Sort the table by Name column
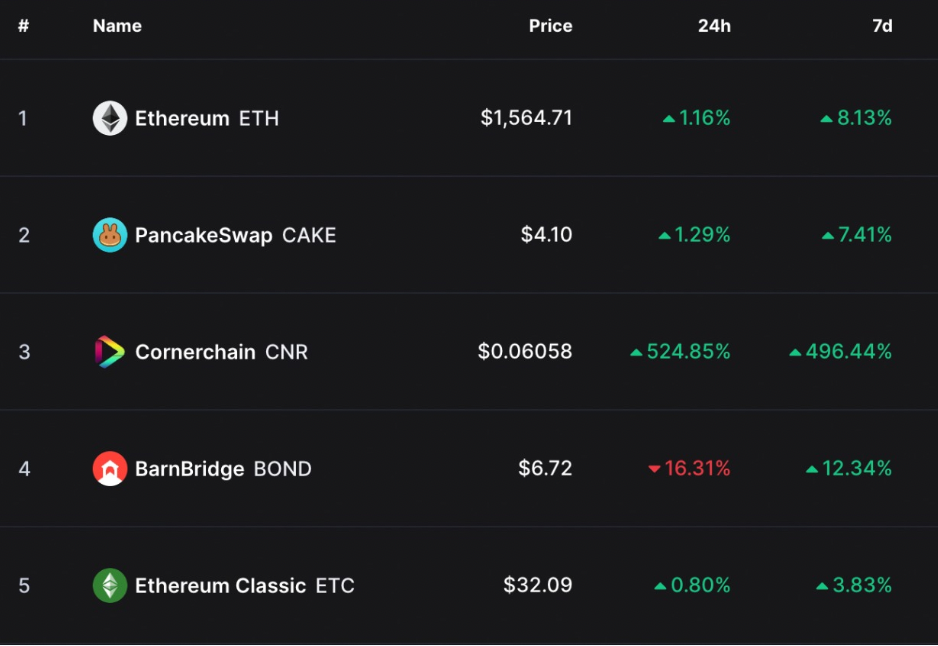The width and height of the screenshot is (938, 646). [117, 26]
